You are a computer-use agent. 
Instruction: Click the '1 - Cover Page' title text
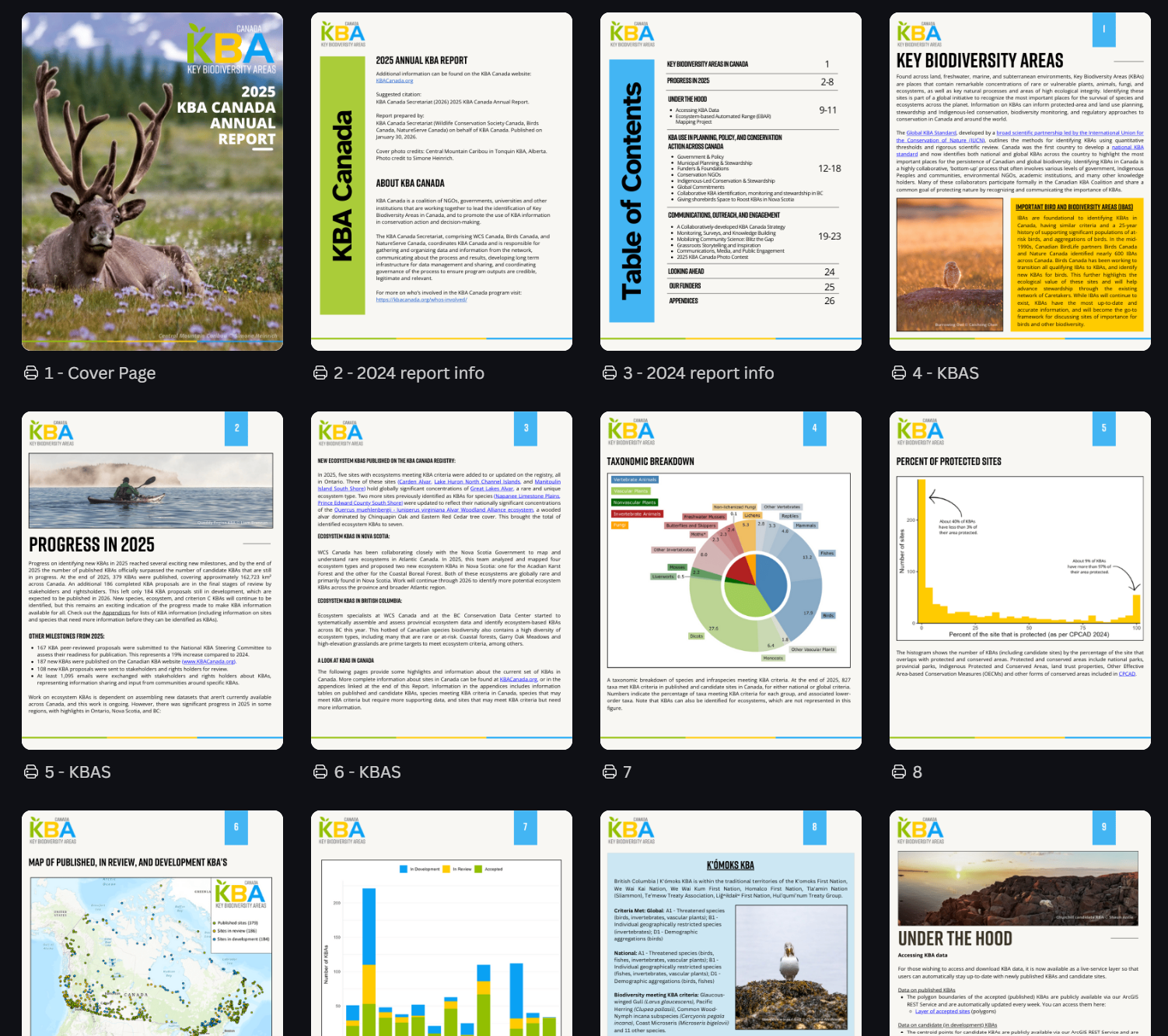coord(100,373)
